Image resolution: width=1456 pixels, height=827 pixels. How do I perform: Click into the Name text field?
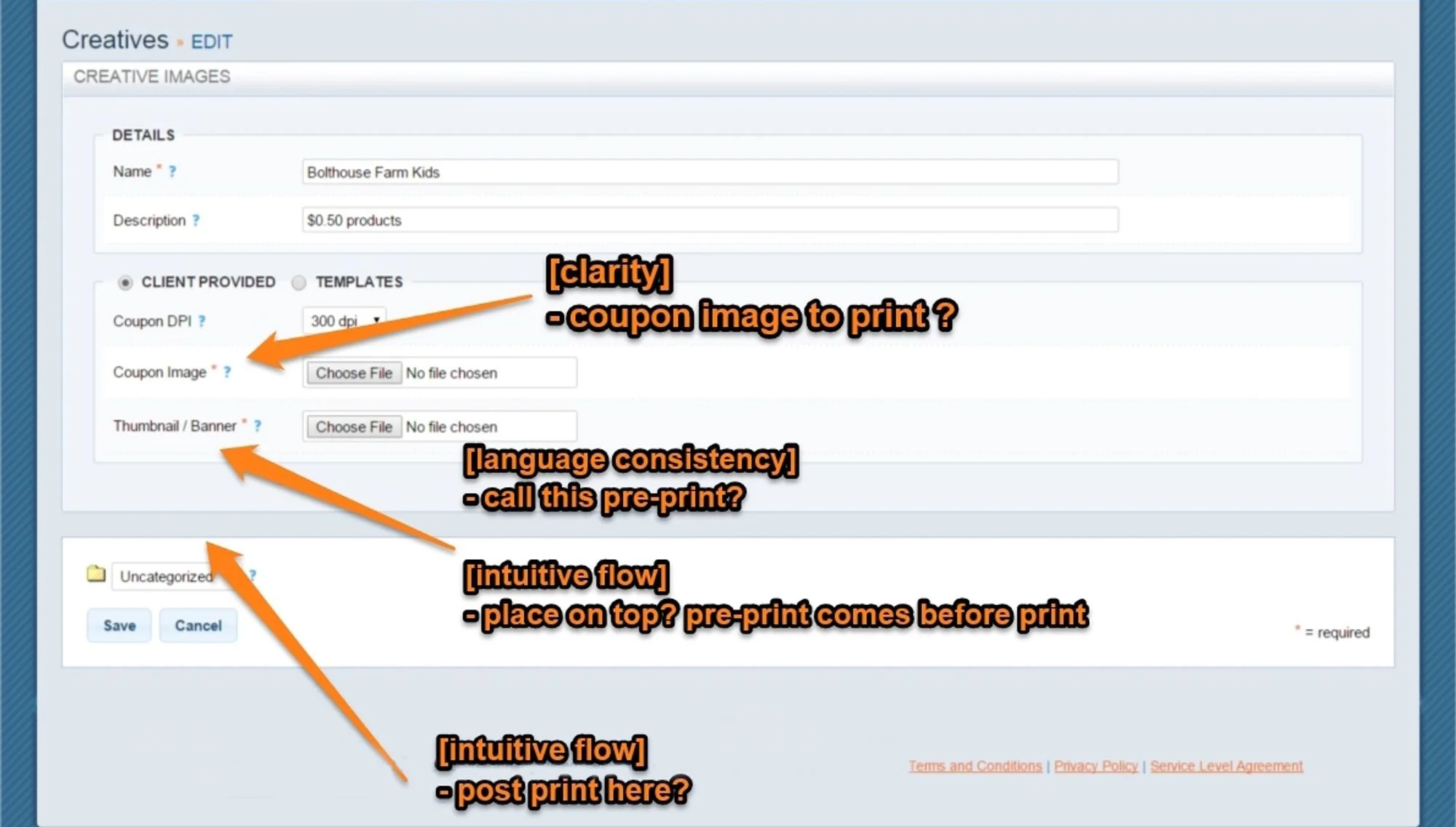(x=710, y=172)
